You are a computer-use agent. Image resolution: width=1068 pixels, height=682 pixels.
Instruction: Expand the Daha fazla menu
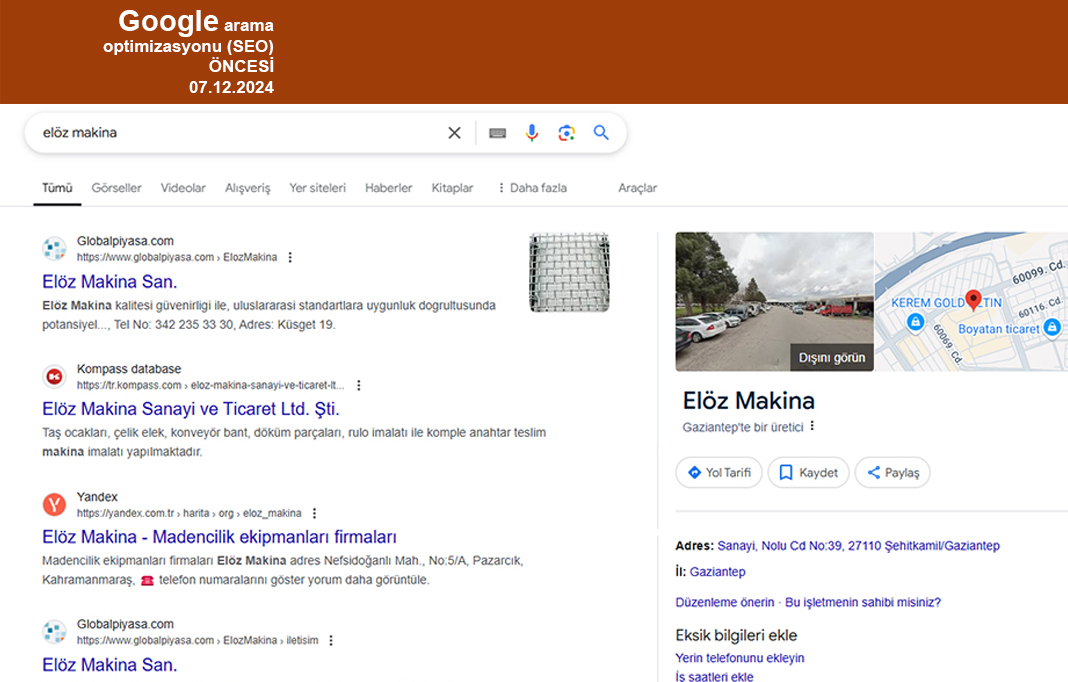[532, 187]
